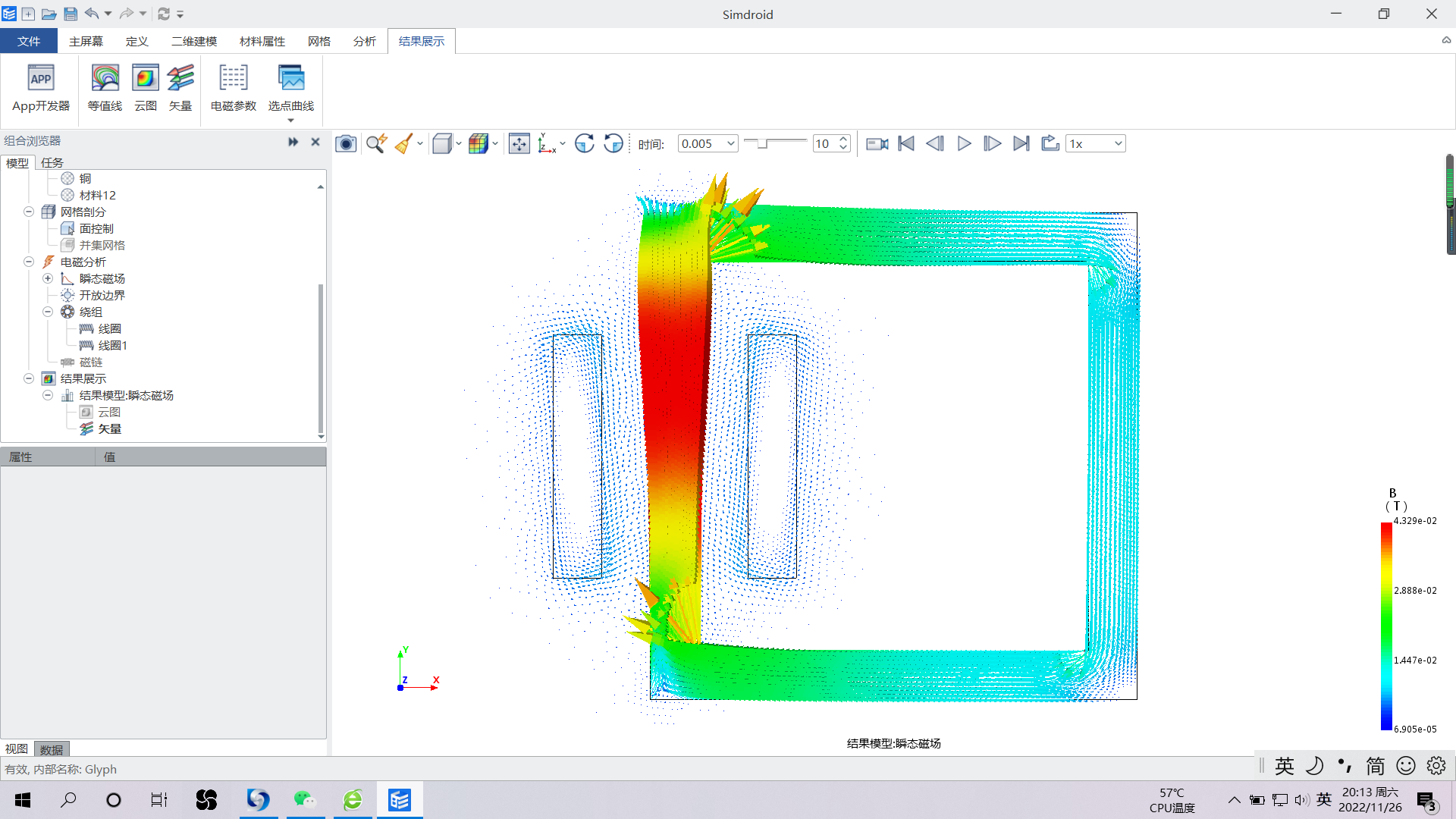
Task: Collapse the 电磁分析 tree node
Action: pyautogui.click(x=29, y=262)
